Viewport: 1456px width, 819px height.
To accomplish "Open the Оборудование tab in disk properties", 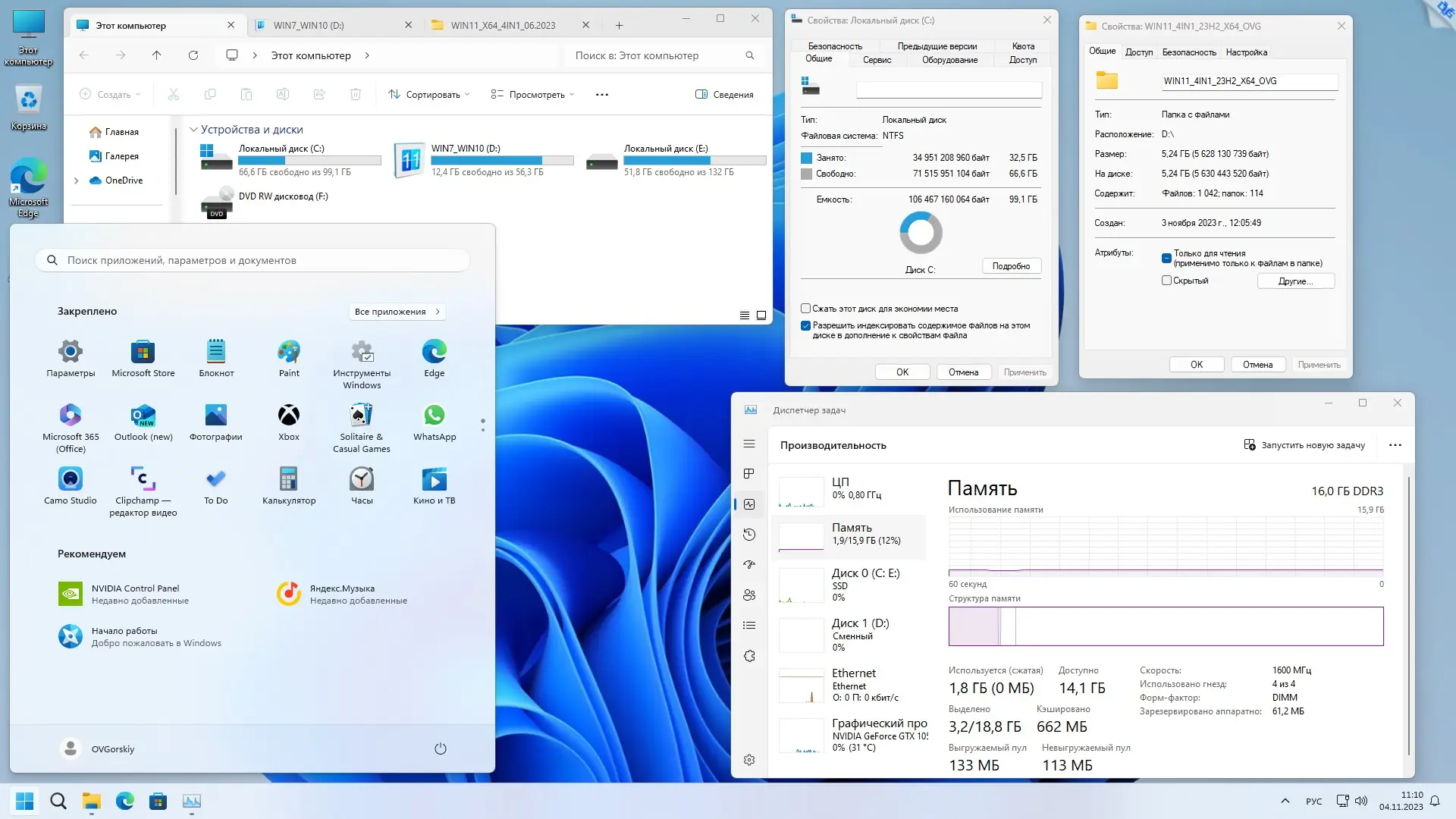I will coord(949,60).
